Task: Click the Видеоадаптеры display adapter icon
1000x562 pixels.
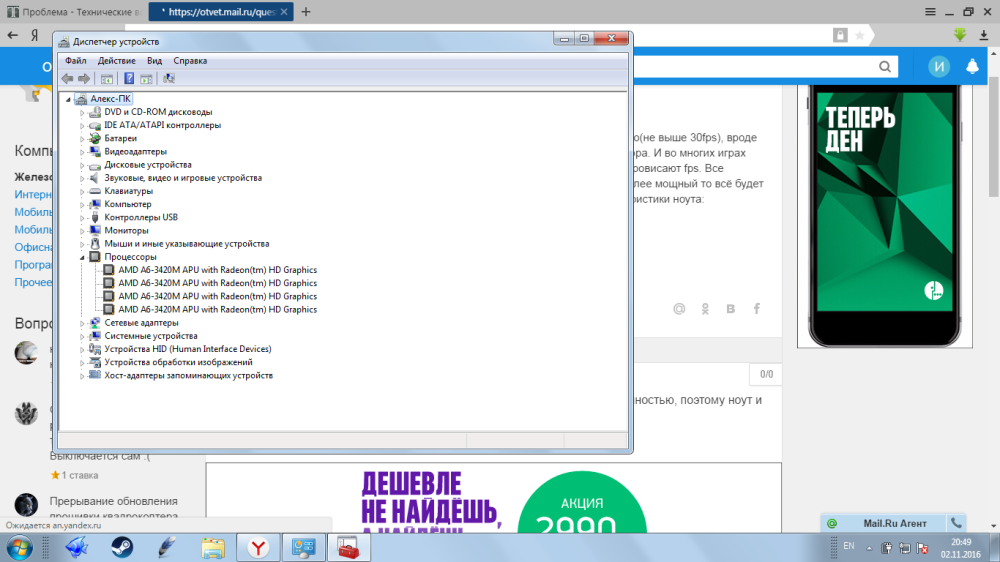Action: (x=95, y=151)
